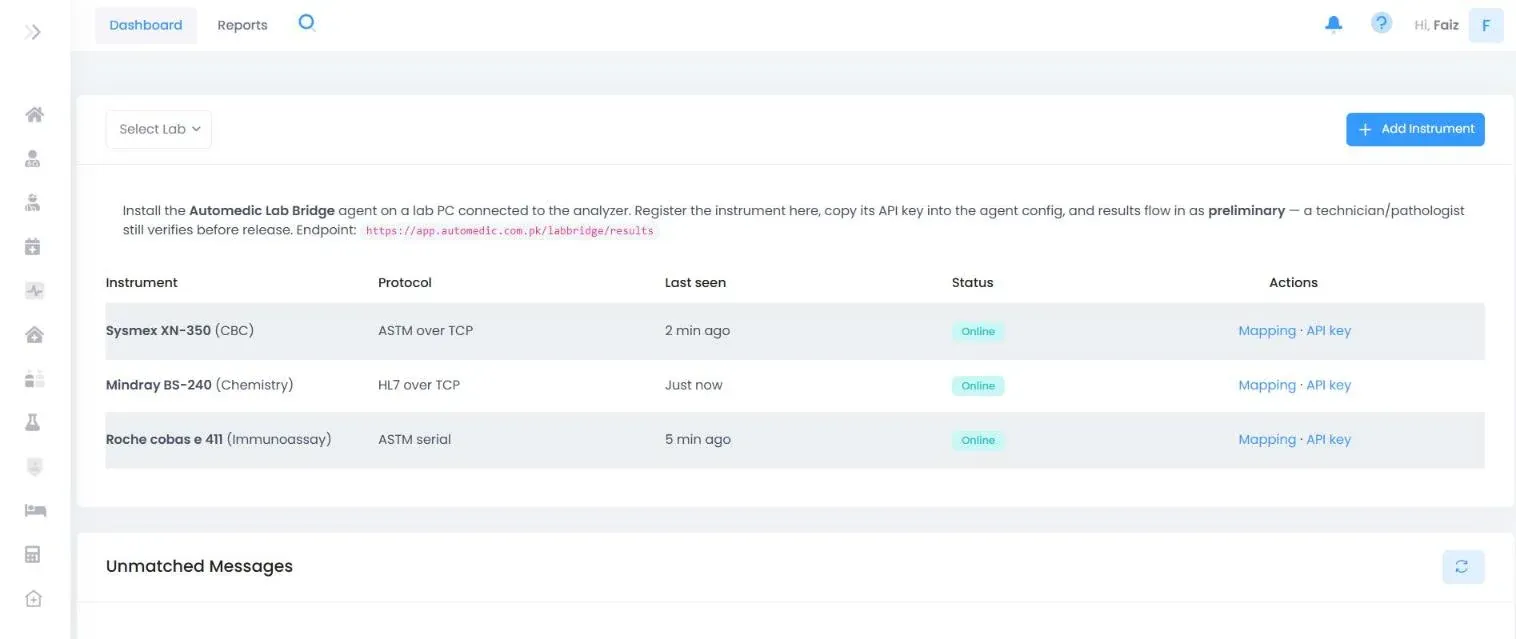Open the laboratory flask icon in sidebar

33,423
